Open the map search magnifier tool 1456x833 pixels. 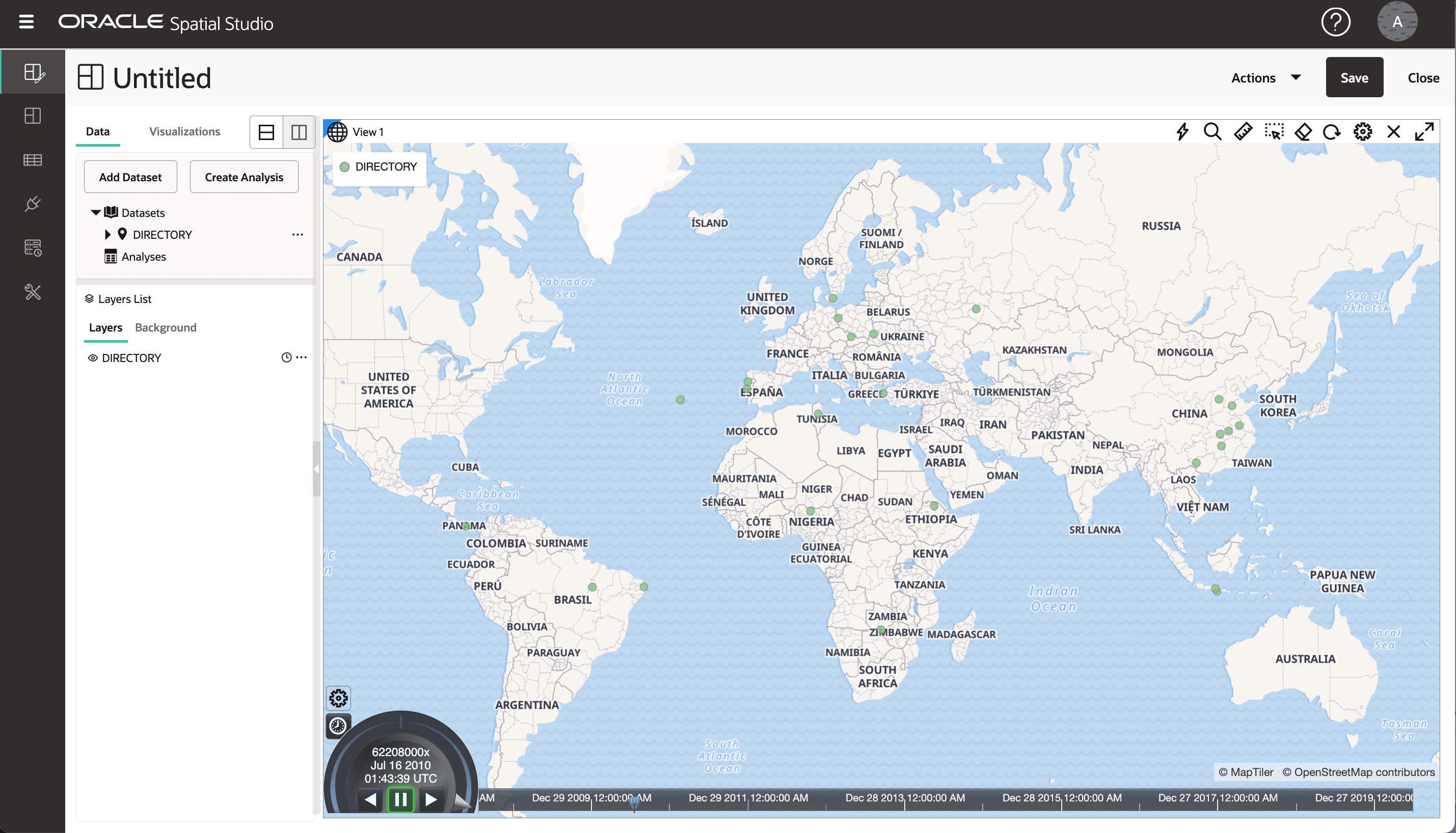[x=1211, y=132]
